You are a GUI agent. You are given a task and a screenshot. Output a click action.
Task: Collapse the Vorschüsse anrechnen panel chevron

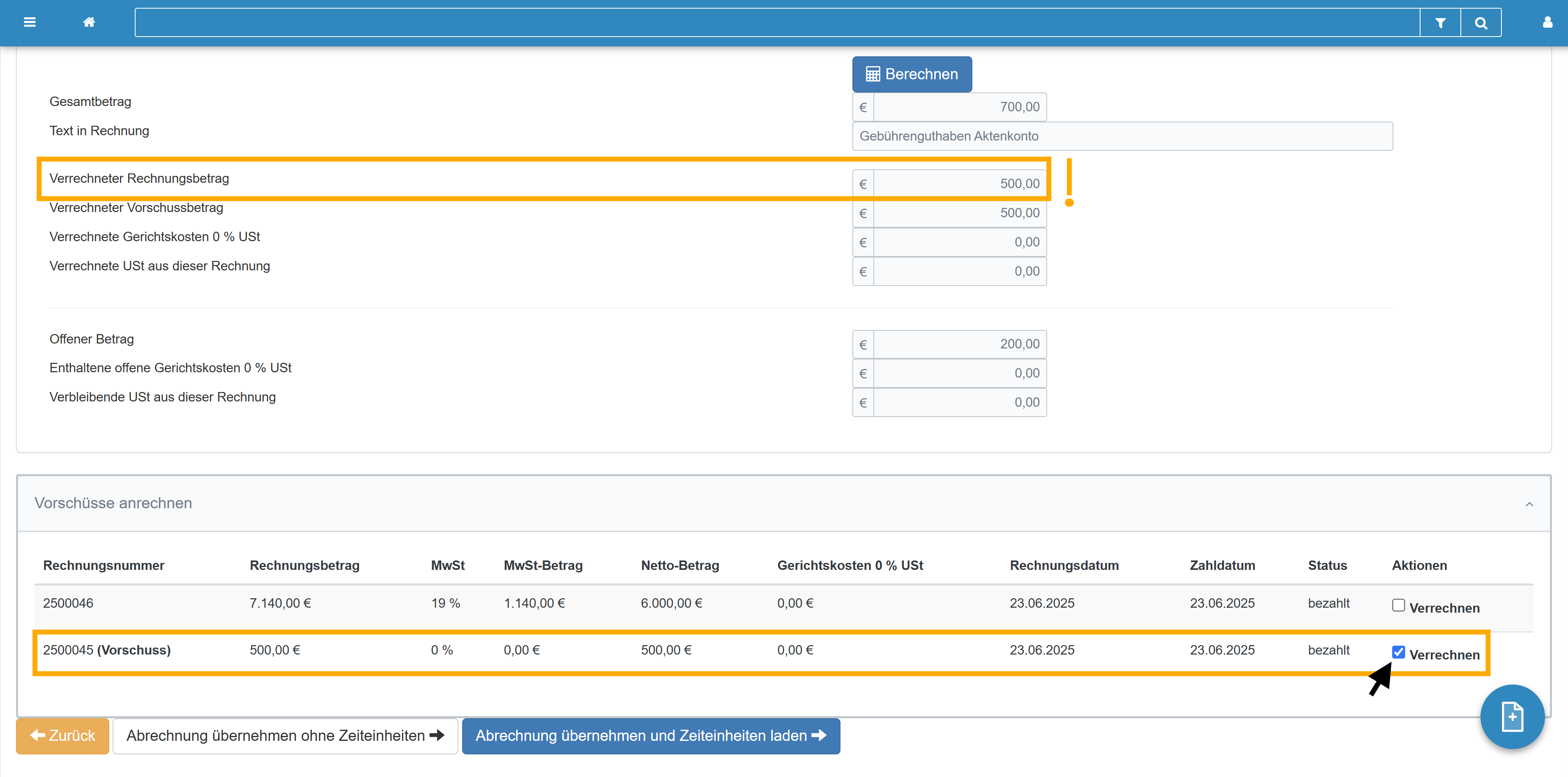pos(1529,504)
